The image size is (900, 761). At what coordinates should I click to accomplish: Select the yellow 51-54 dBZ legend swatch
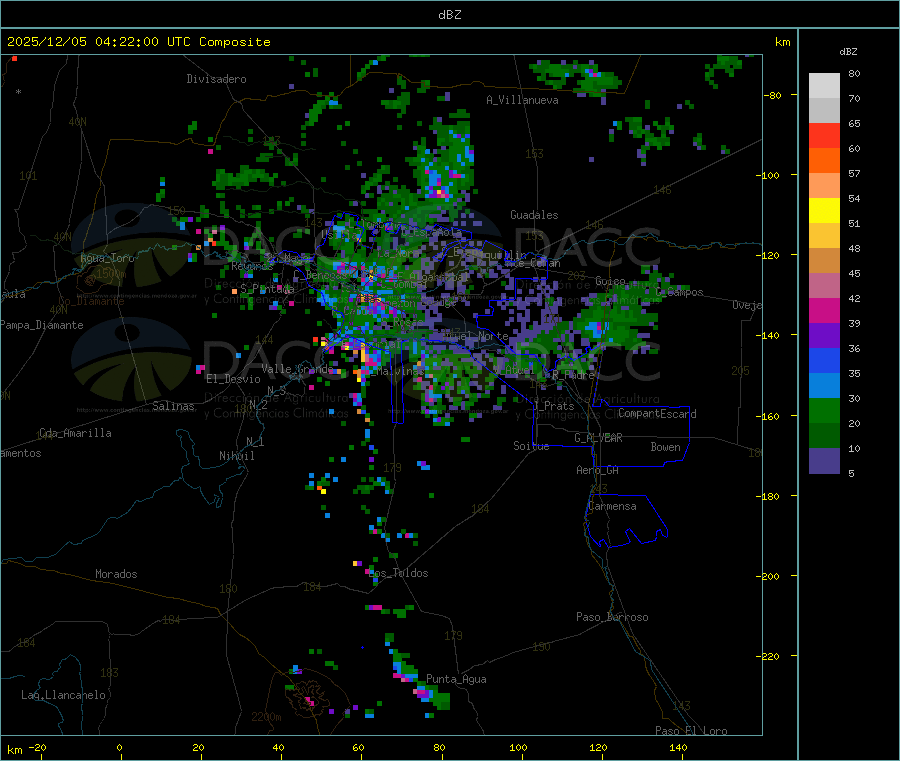pyautogui.click(x=824, y=211)
